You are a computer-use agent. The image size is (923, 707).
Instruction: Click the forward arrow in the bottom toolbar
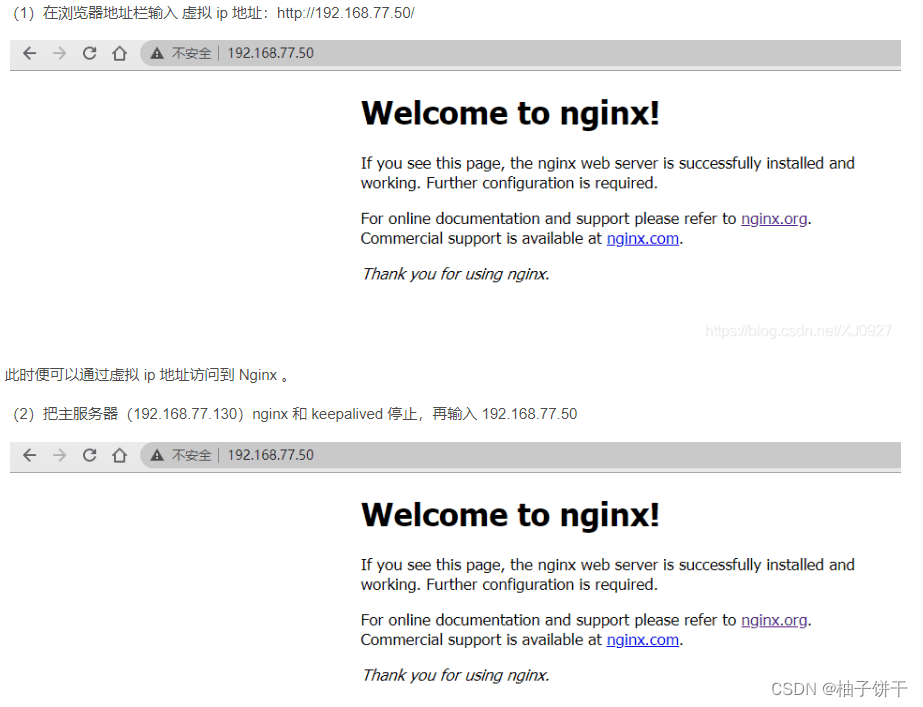pyautogui.click(x=59, y=455)
